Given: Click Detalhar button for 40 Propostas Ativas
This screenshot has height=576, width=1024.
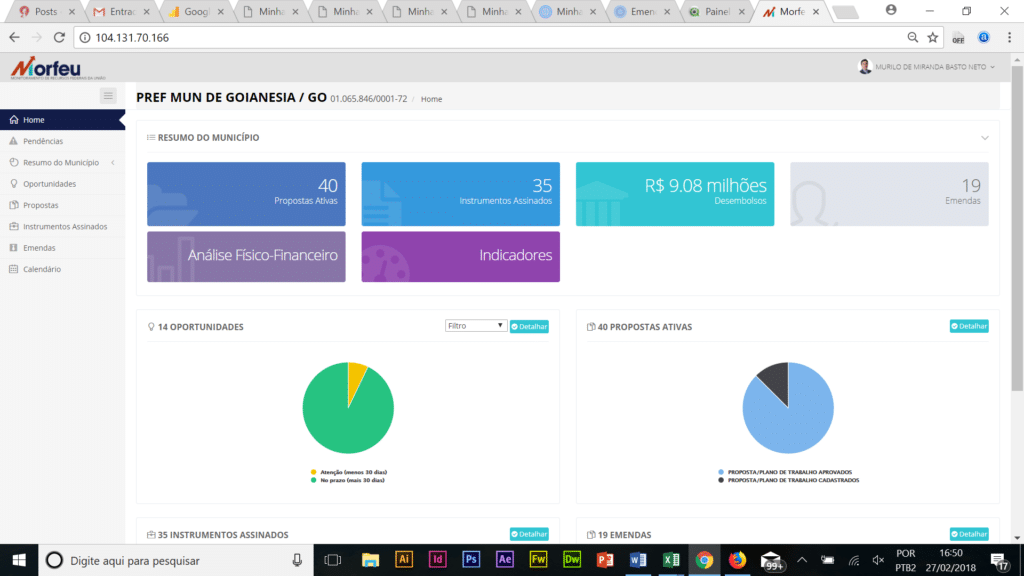Looking at the screenshot, I should point(969,326).
